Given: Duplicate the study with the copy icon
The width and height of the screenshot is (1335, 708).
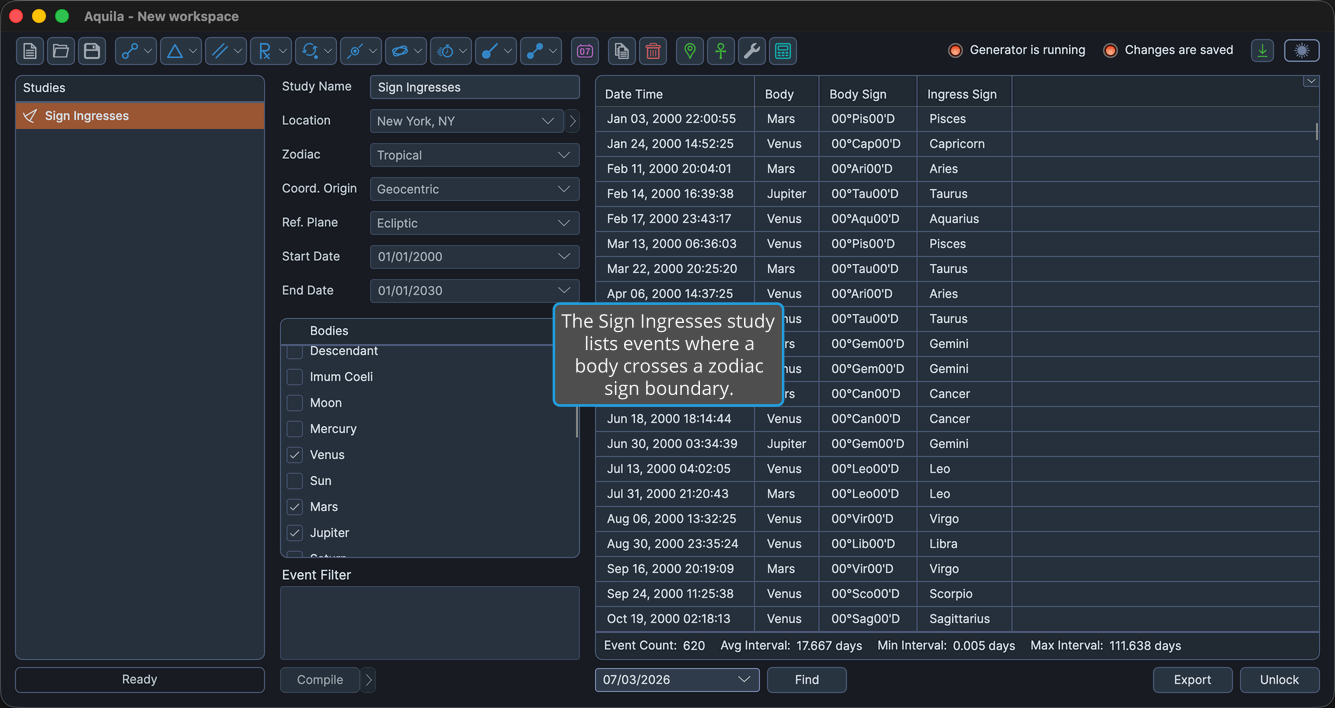Looking at the screenshot, I should pos(622,51).
